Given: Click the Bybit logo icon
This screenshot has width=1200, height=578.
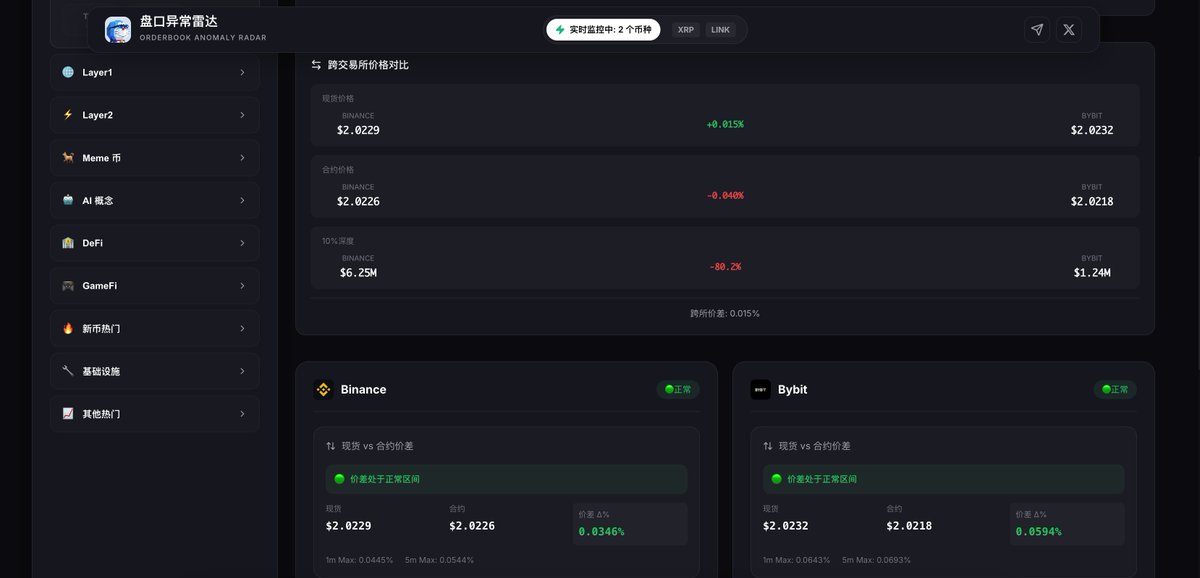Looking at the screenshot, I should 761,390.
